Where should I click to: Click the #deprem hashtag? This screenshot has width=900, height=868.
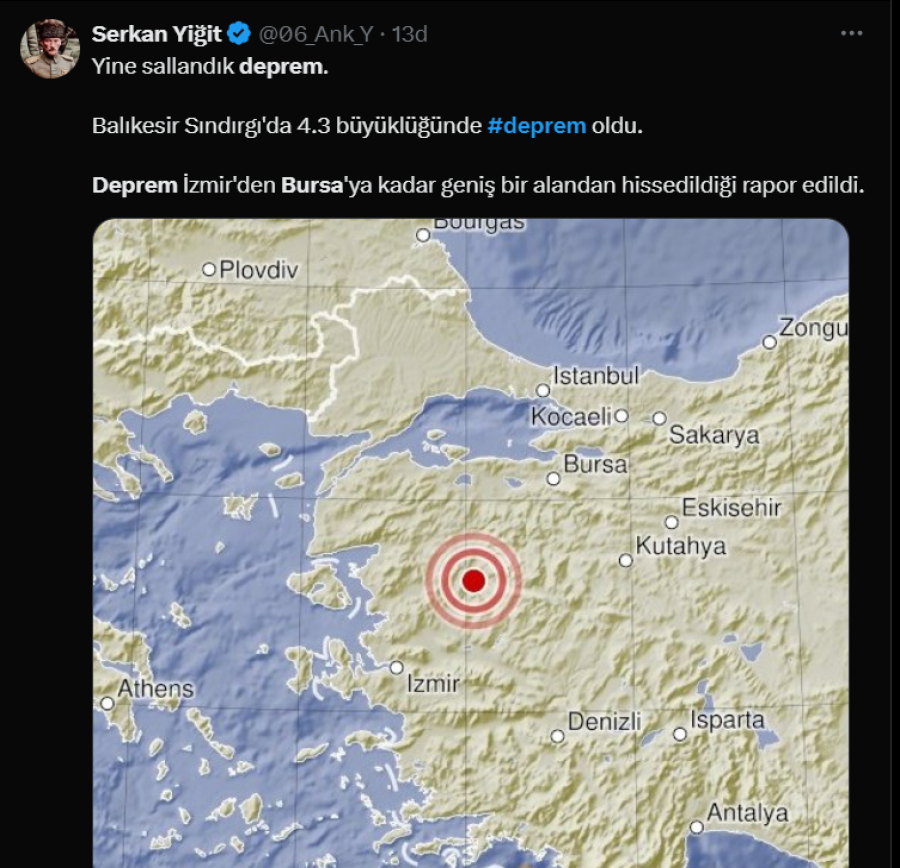tap(537, 126)
